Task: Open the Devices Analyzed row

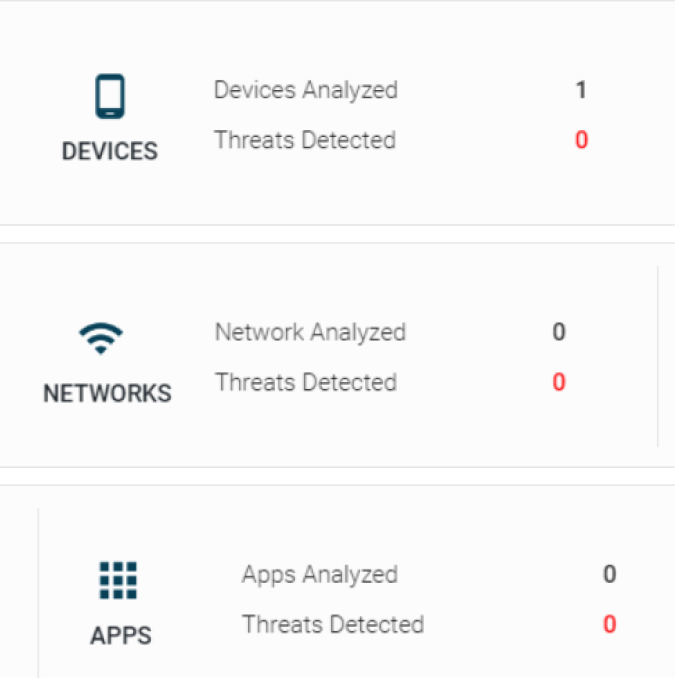Action: pos(305,90)
